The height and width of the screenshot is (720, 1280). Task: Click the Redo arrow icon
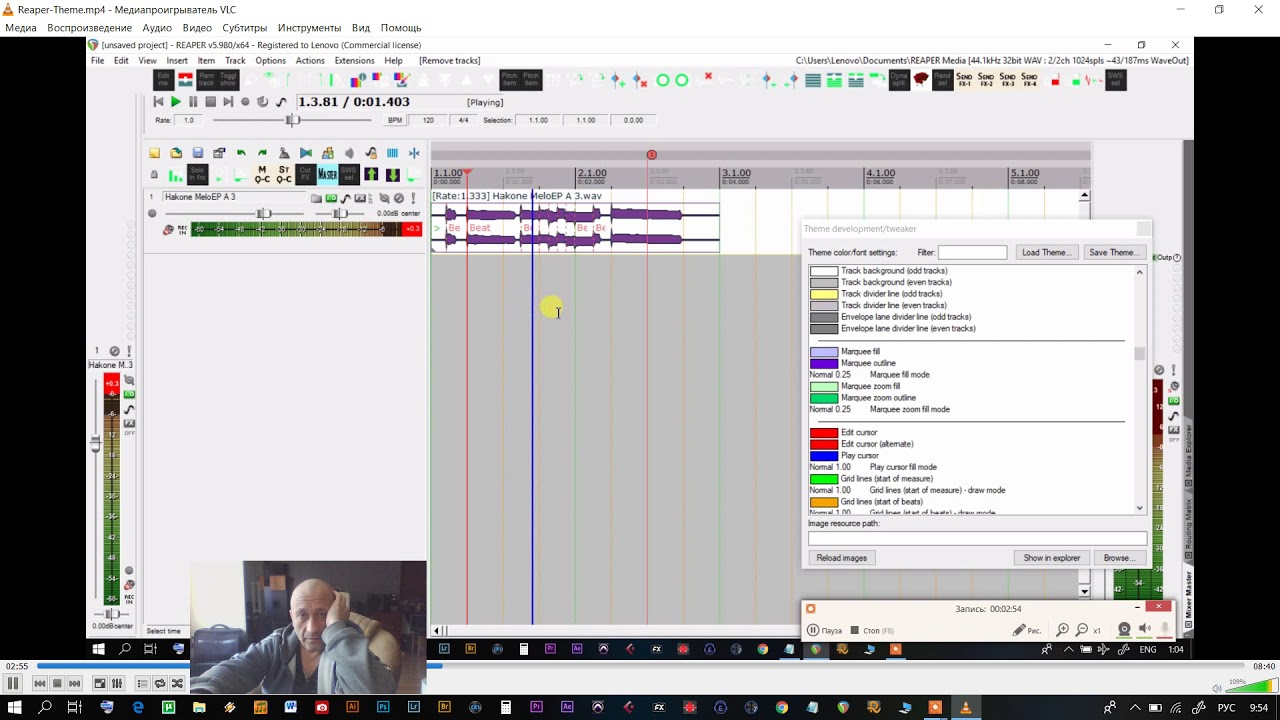click(x=262, y=153)
